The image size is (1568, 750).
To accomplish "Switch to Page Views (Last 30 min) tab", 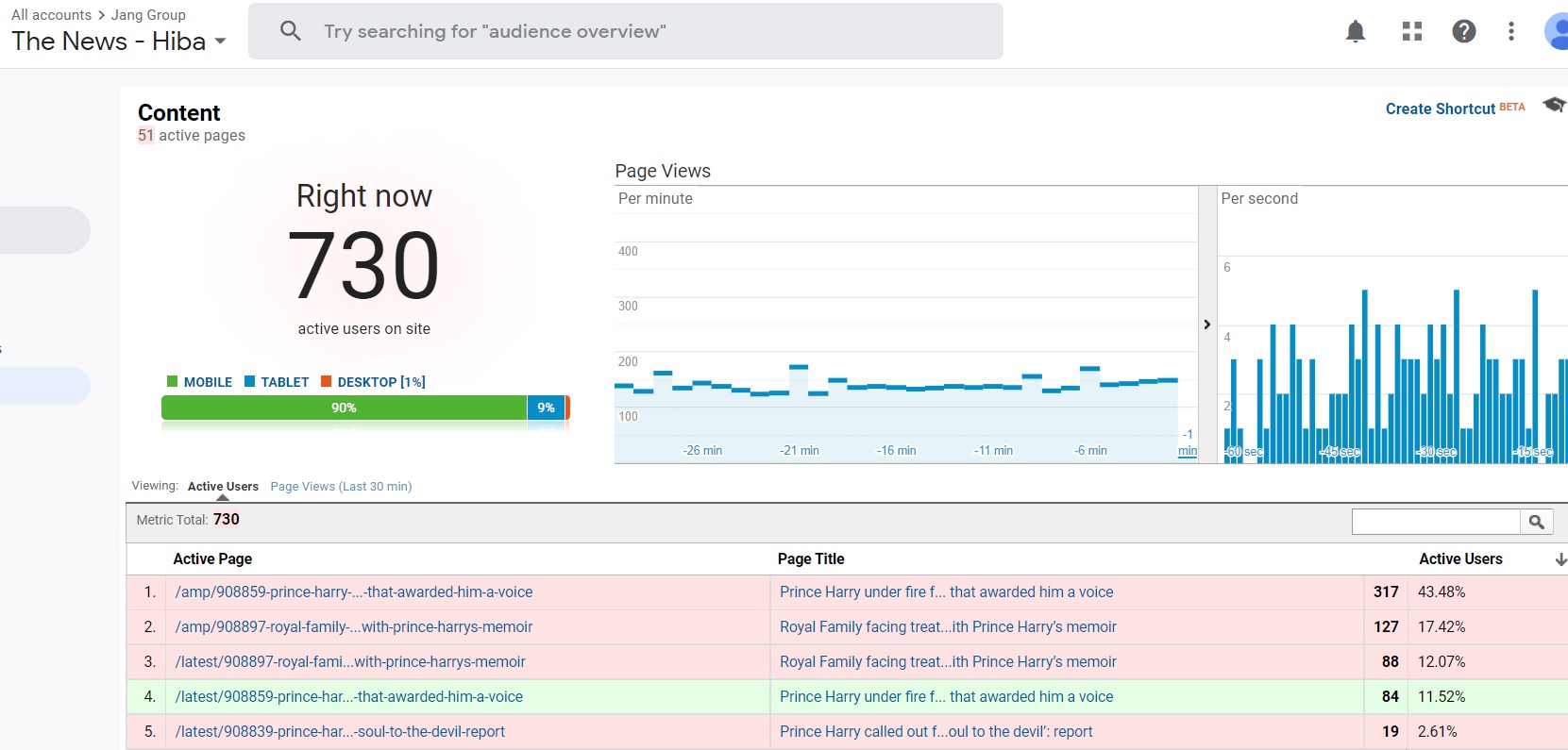I will 341,487.
